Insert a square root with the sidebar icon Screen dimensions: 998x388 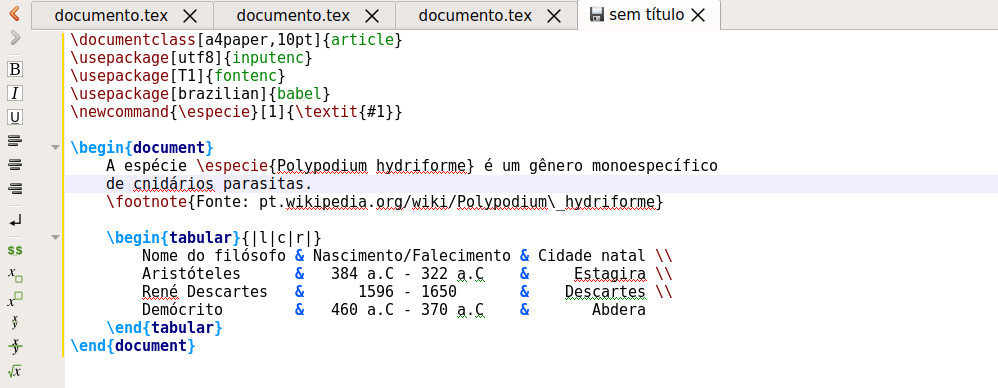(x=15, y=371)
